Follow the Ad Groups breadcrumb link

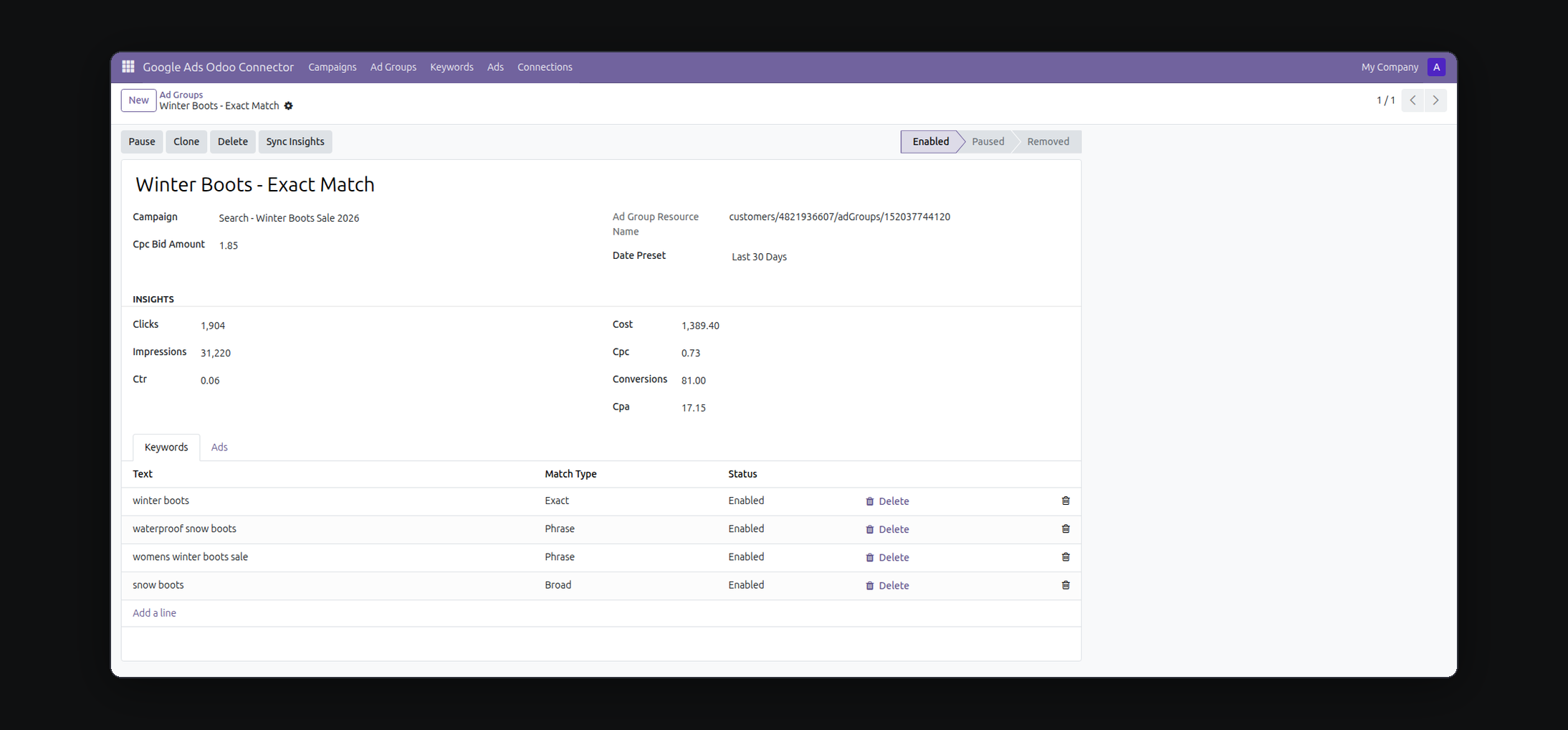(181, 95)
